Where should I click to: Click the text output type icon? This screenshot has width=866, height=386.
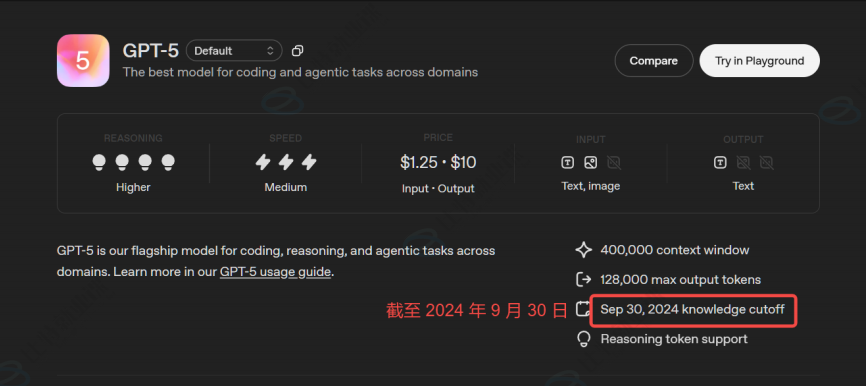coord(720,162)
